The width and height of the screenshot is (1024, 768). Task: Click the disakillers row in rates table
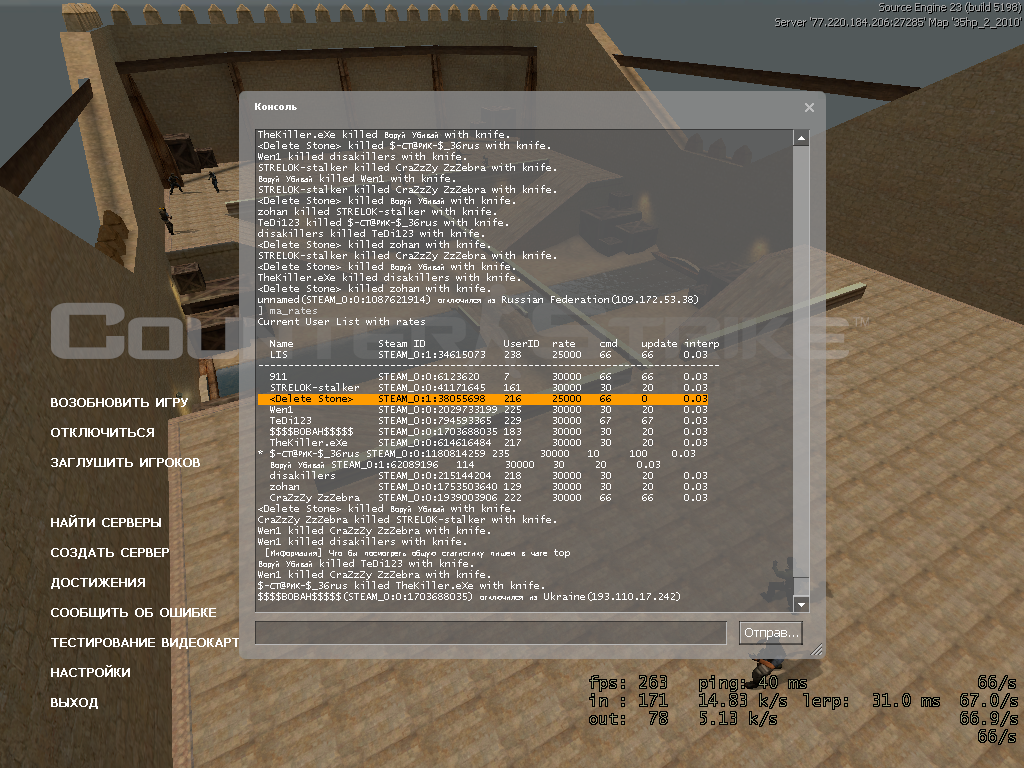pyautogui.click(x=488, y=475)
